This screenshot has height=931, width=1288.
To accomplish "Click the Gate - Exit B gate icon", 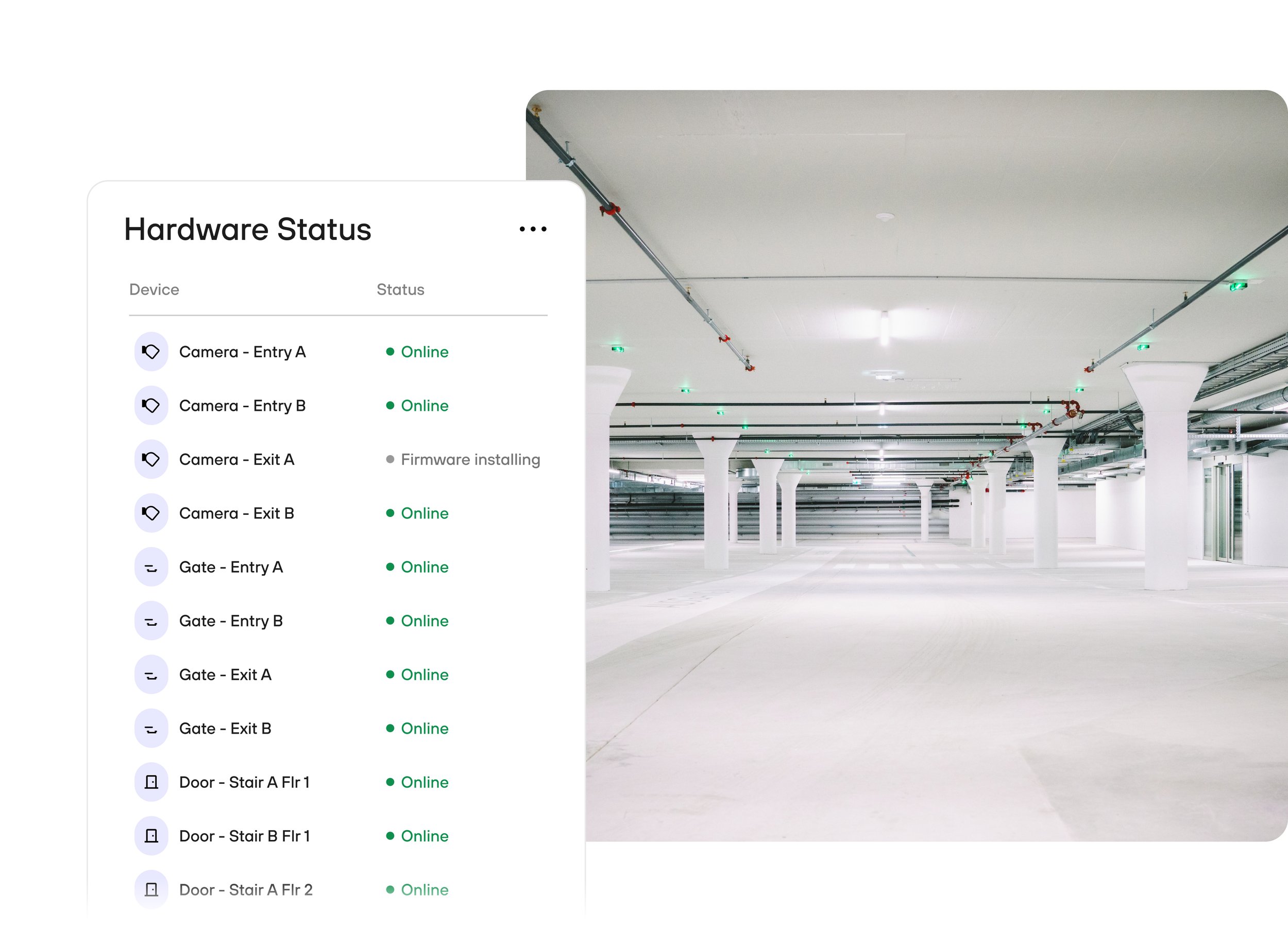I will click(151, 728).
